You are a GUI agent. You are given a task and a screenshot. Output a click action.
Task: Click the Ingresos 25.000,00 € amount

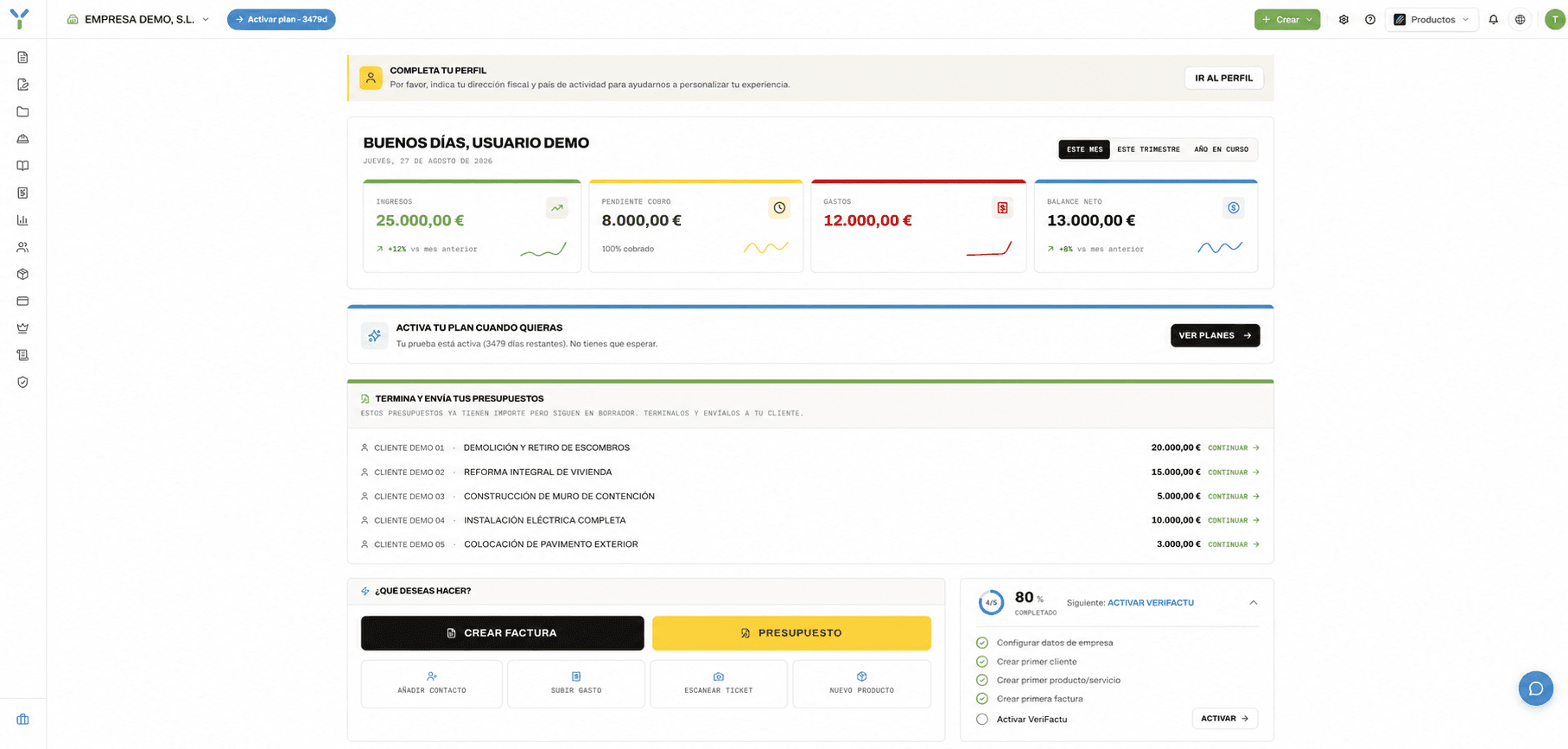[x=420, y=220]
